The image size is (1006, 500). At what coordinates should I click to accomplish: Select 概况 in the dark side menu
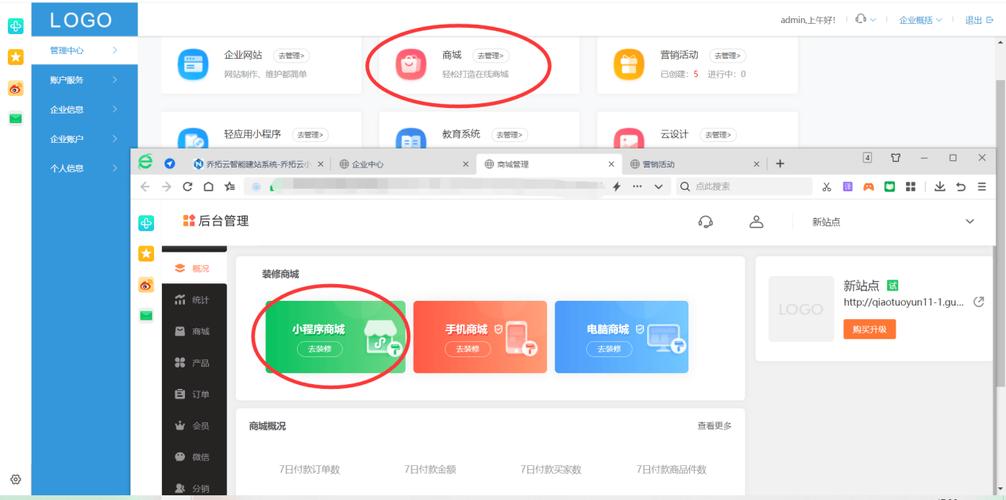tap(194, 268)
